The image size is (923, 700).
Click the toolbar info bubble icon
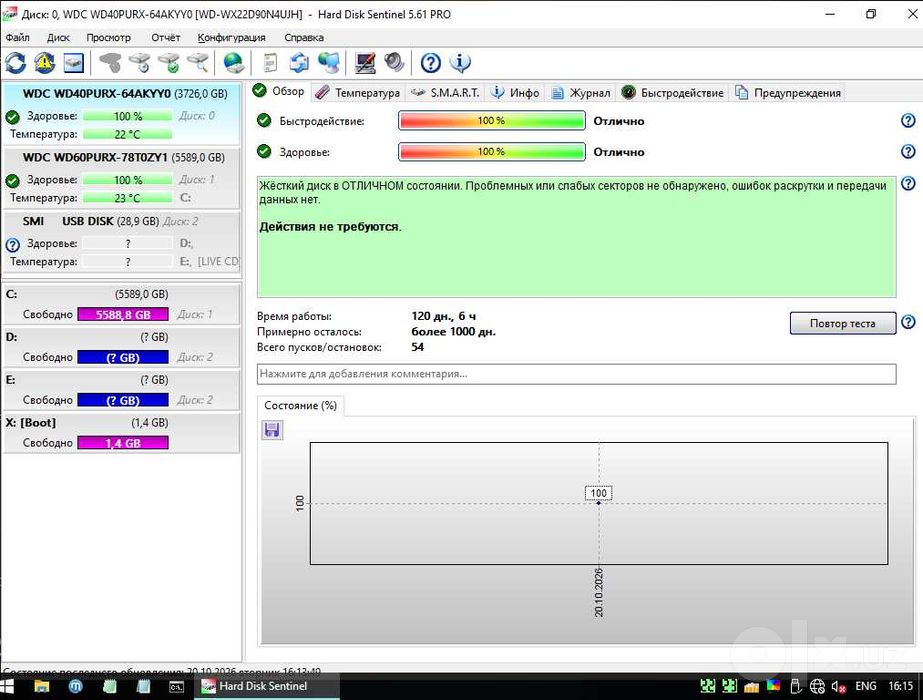(x=460, y=62)
